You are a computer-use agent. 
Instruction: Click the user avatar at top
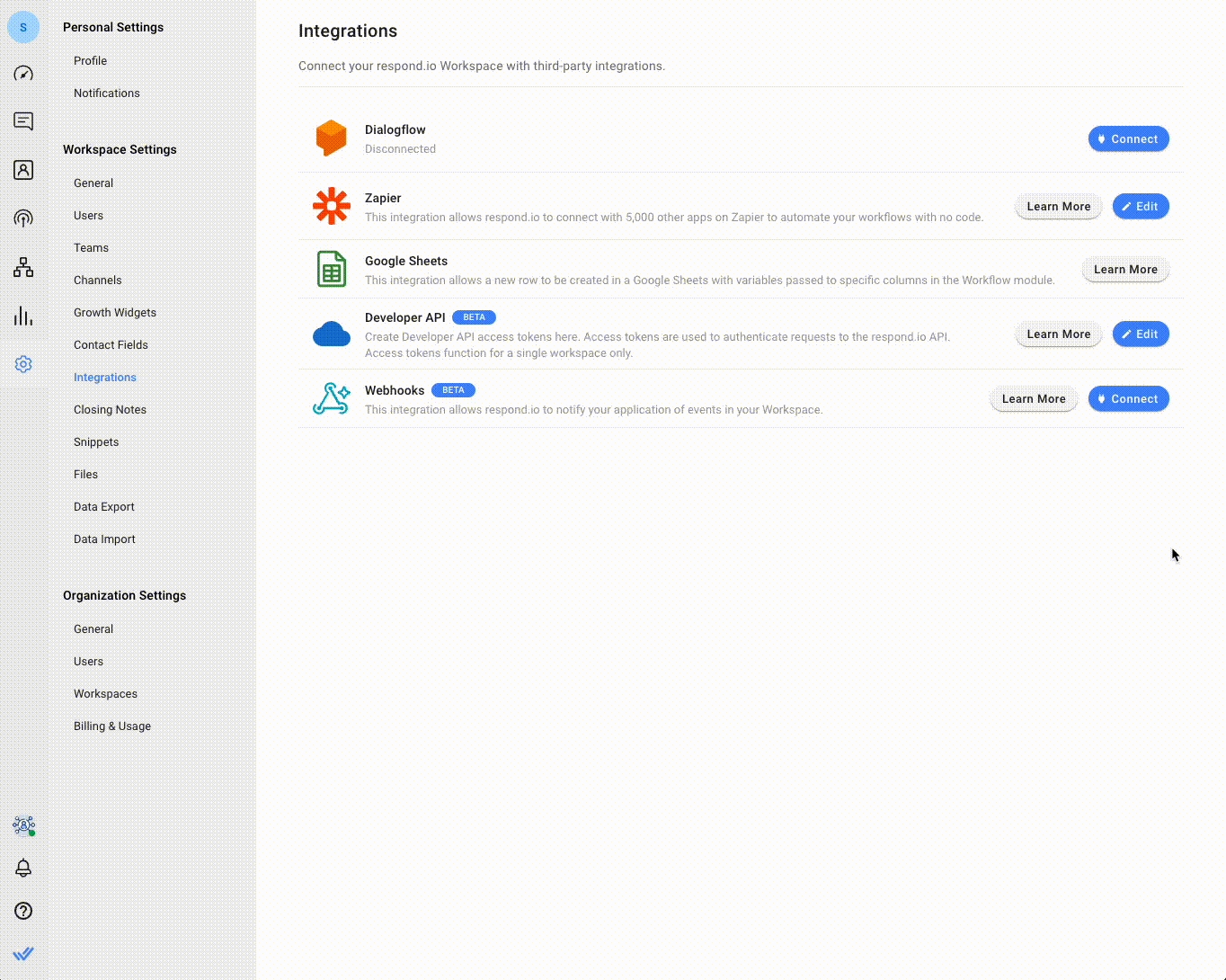(x=23, y=28)
